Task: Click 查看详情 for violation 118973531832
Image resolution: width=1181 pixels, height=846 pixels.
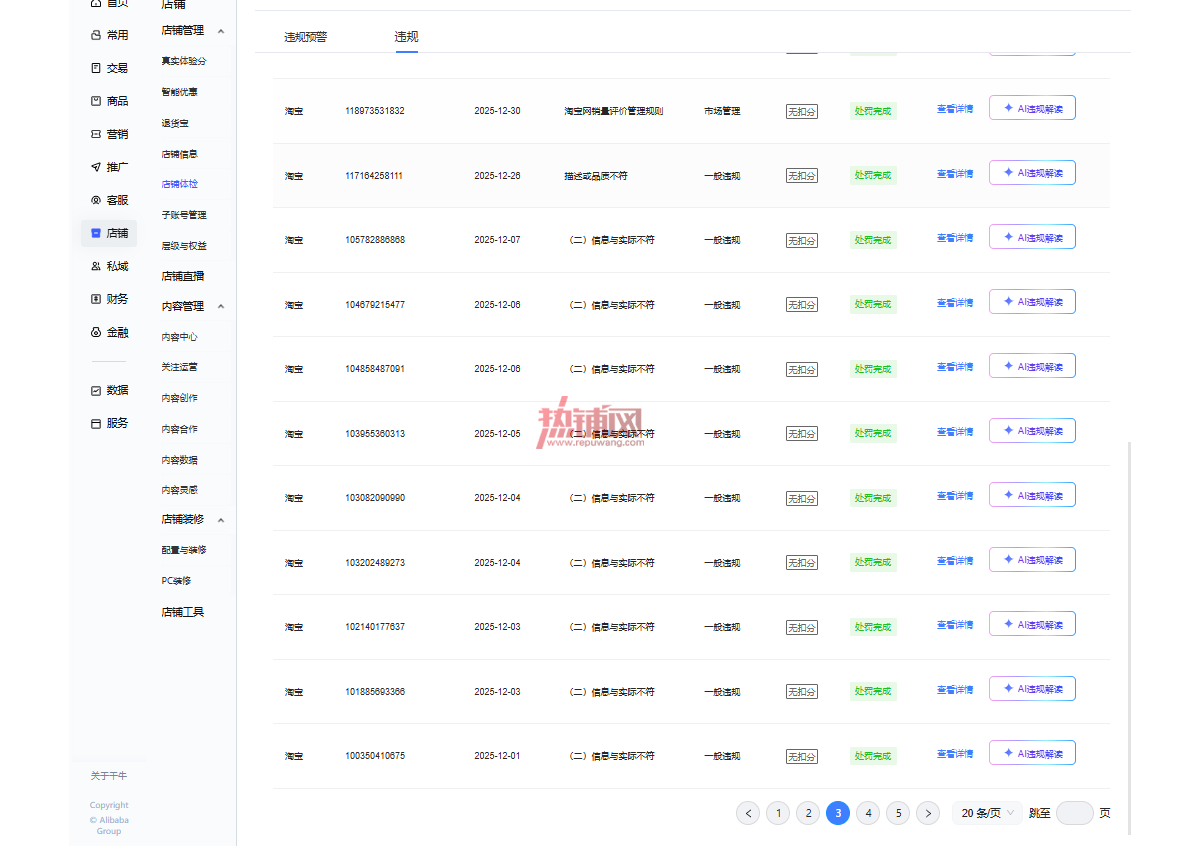Action: pos(954,109)
